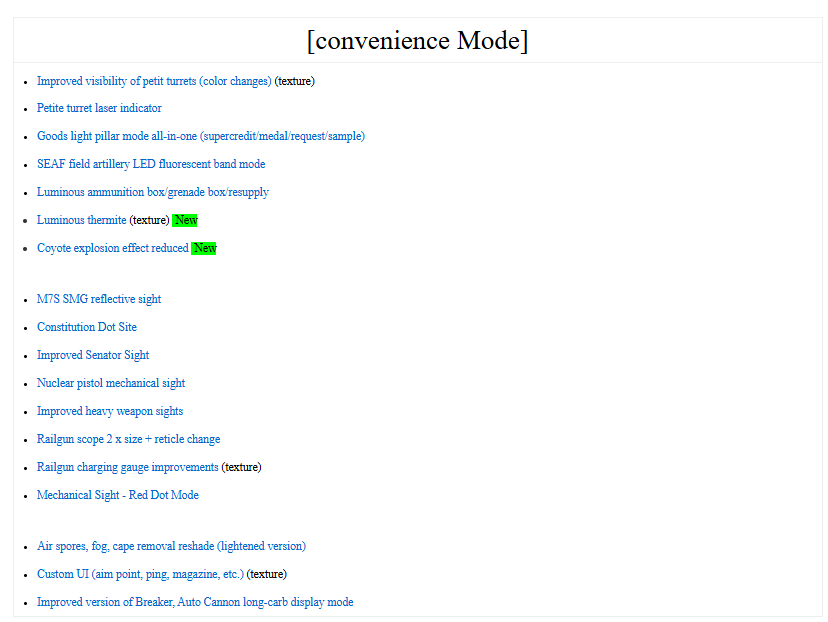828x622 pixels.
Task: Open 'Railgun charging gauge improvements' link
Action: [x=127, y=467]
